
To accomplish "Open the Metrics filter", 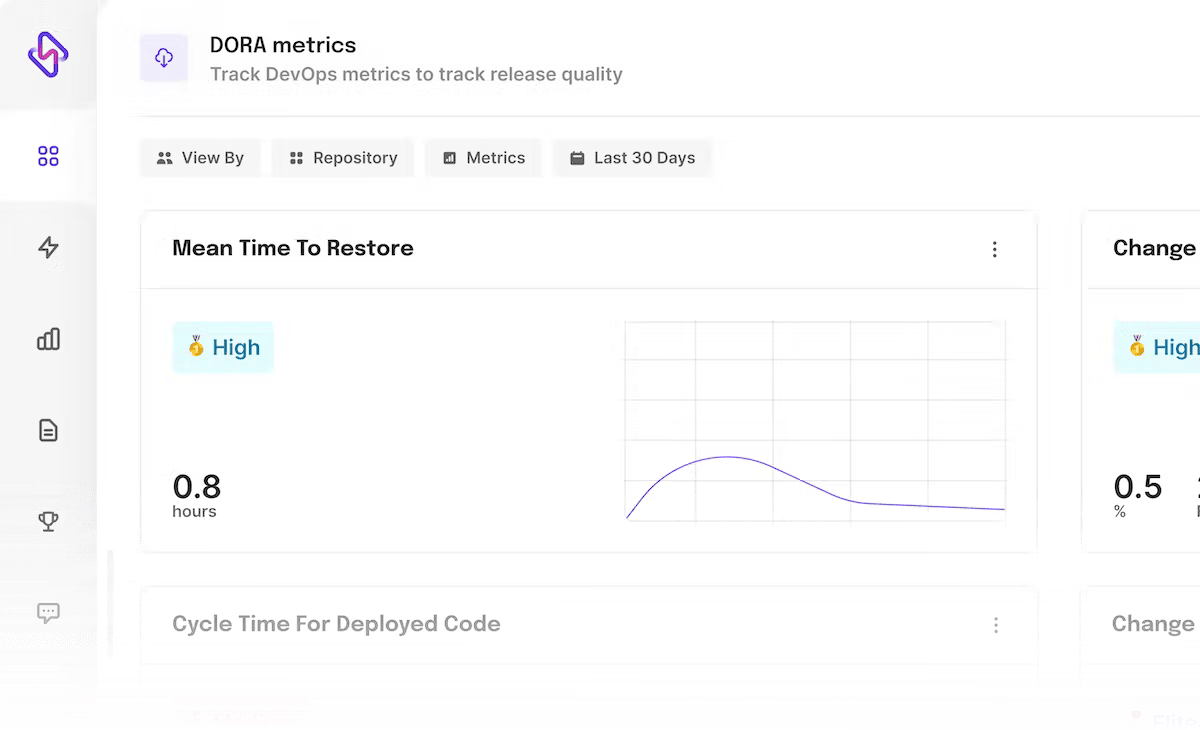I will tap(483, 157).
